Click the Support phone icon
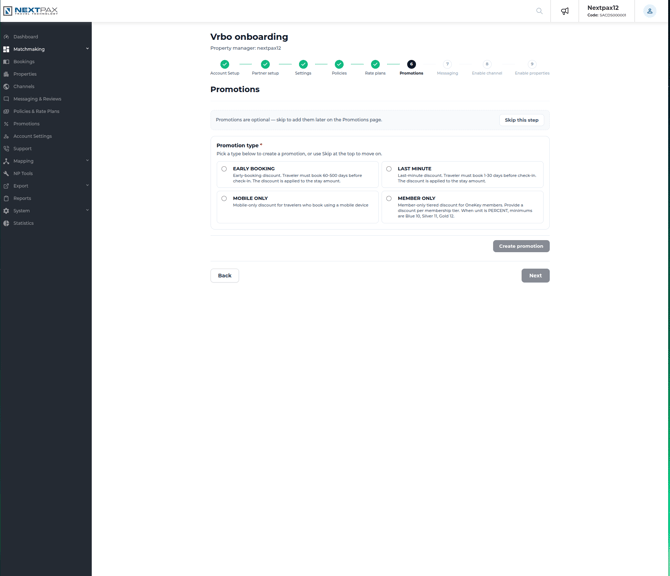 [x=6, y=149]
